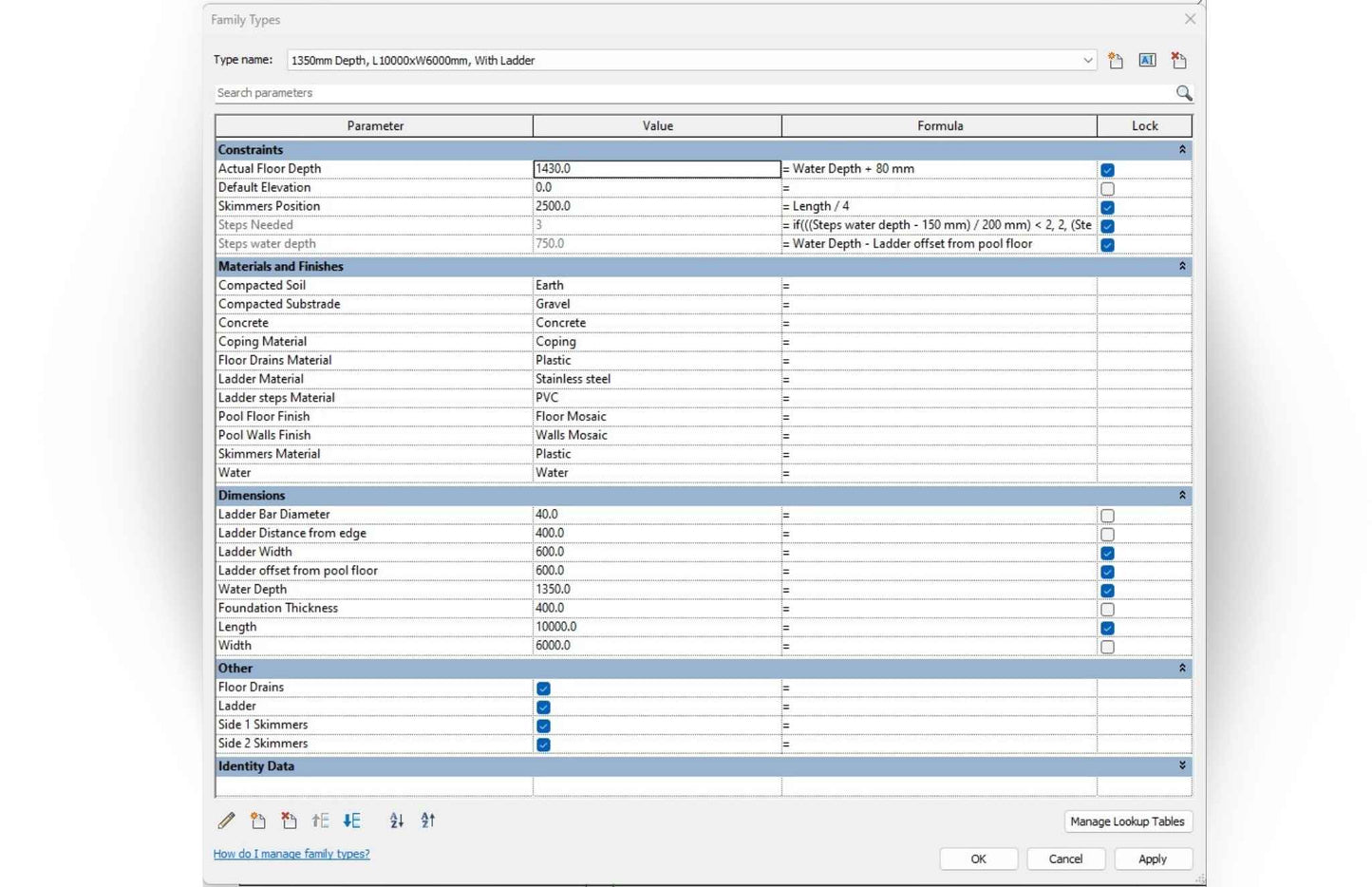Click the New Type icon
Screen dimensions: 1372x887
pyautogui.click(x=1116, y=61)
